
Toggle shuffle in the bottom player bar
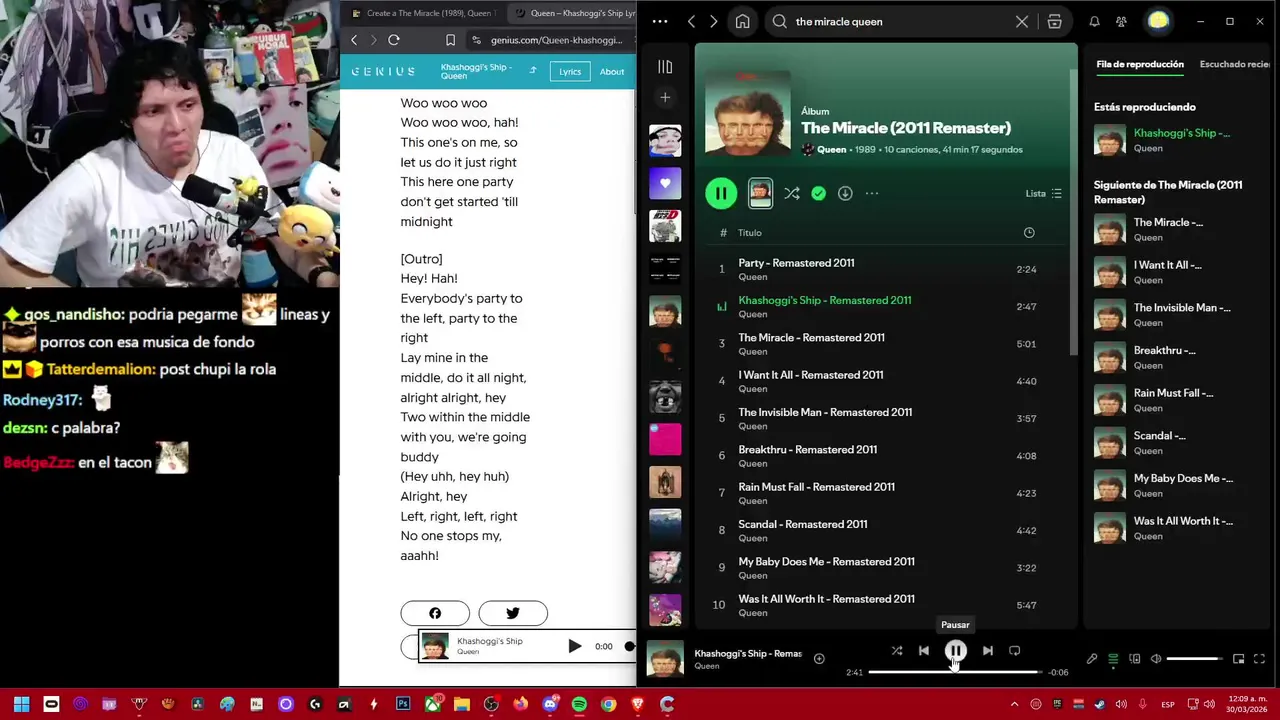[897, 651]
